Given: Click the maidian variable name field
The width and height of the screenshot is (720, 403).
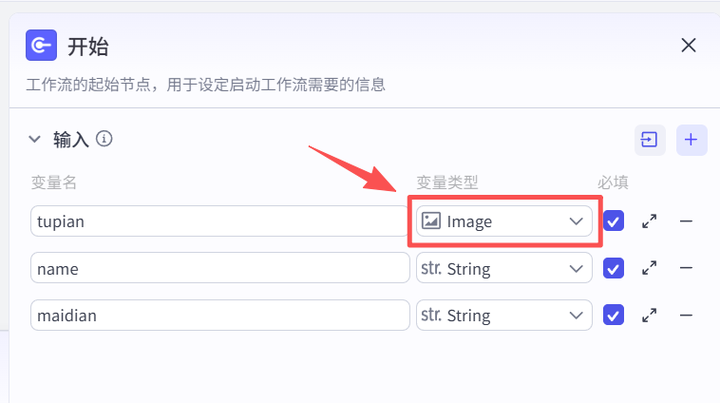Looking at the screenshot, I should (x=219, y=315).
